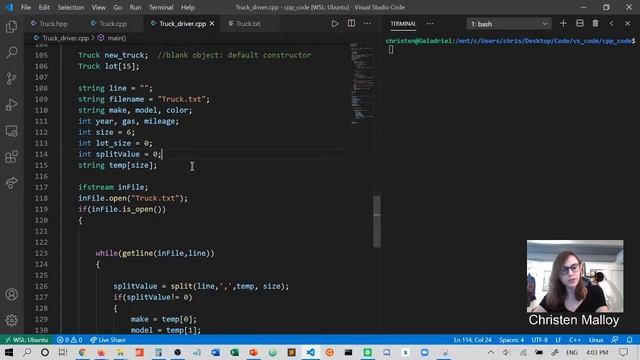Image resolution: width=640 pixels, height=360 pixels.
Task: Change indentation via Spaces: 4
Action: [511, 340]
